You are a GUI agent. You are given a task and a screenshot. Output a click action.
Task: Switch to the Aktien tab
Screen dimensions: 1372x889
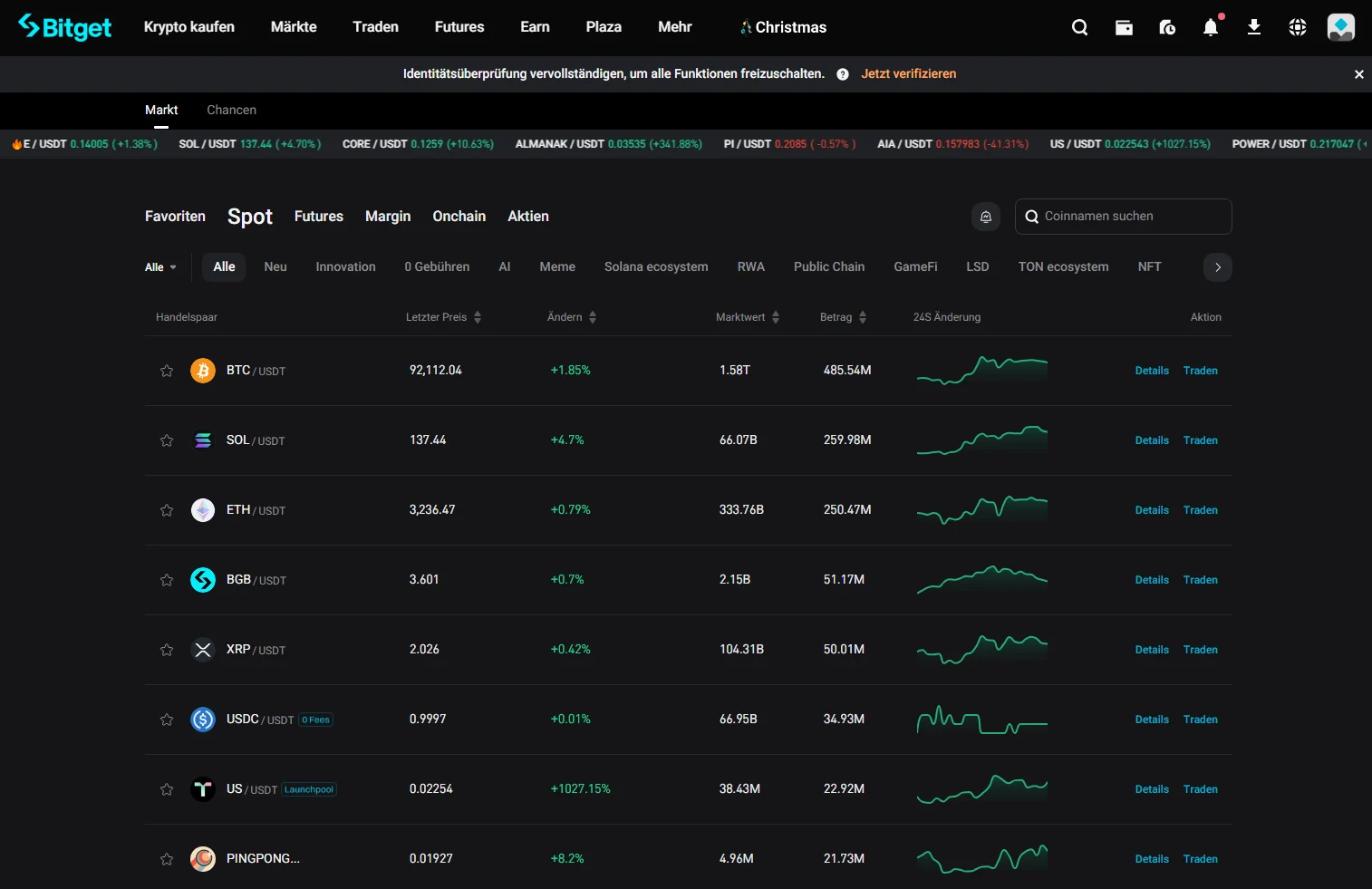pyautogui.click(x=528, y=217)
